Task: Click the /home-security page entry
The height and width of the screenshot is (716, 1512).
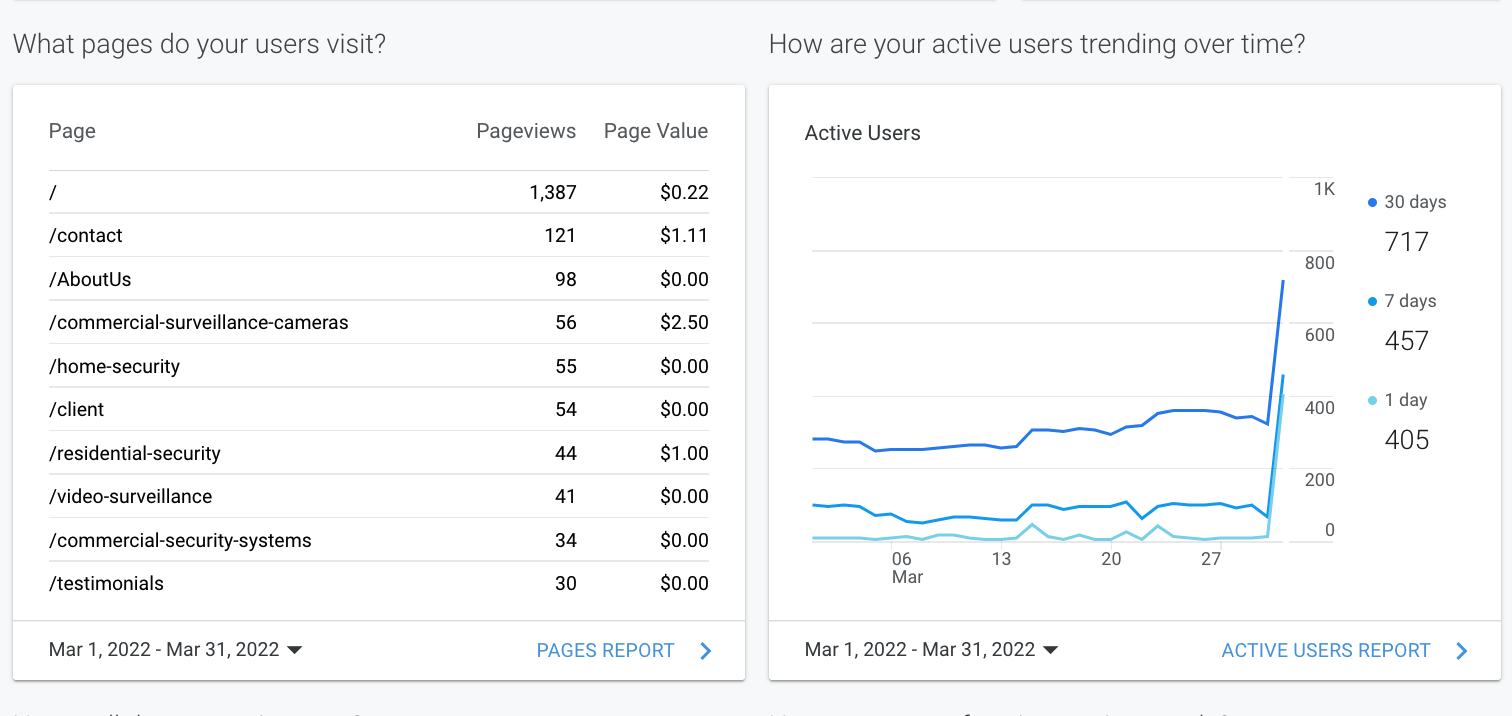Action: [115, 367]
